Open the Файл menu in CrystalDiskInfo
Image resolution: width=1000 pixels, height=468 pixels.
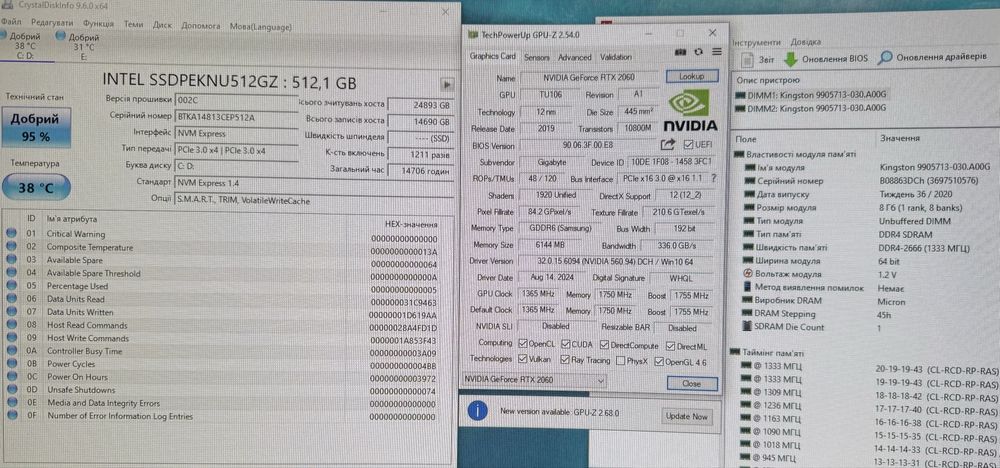point(11,23)
